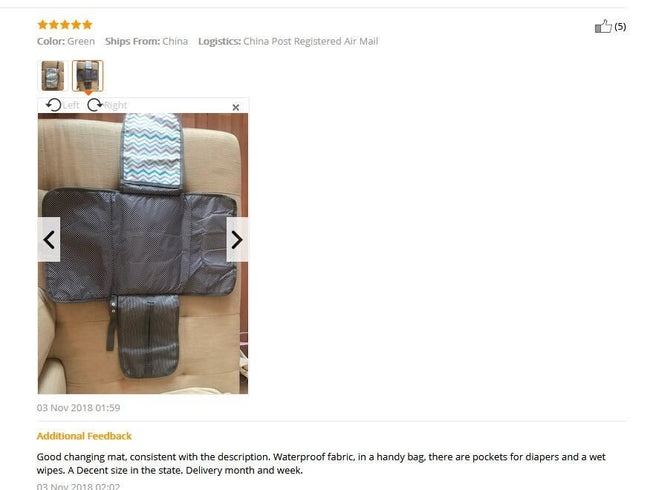Select the second highlighted photo thumbnail

click(87, 76)
